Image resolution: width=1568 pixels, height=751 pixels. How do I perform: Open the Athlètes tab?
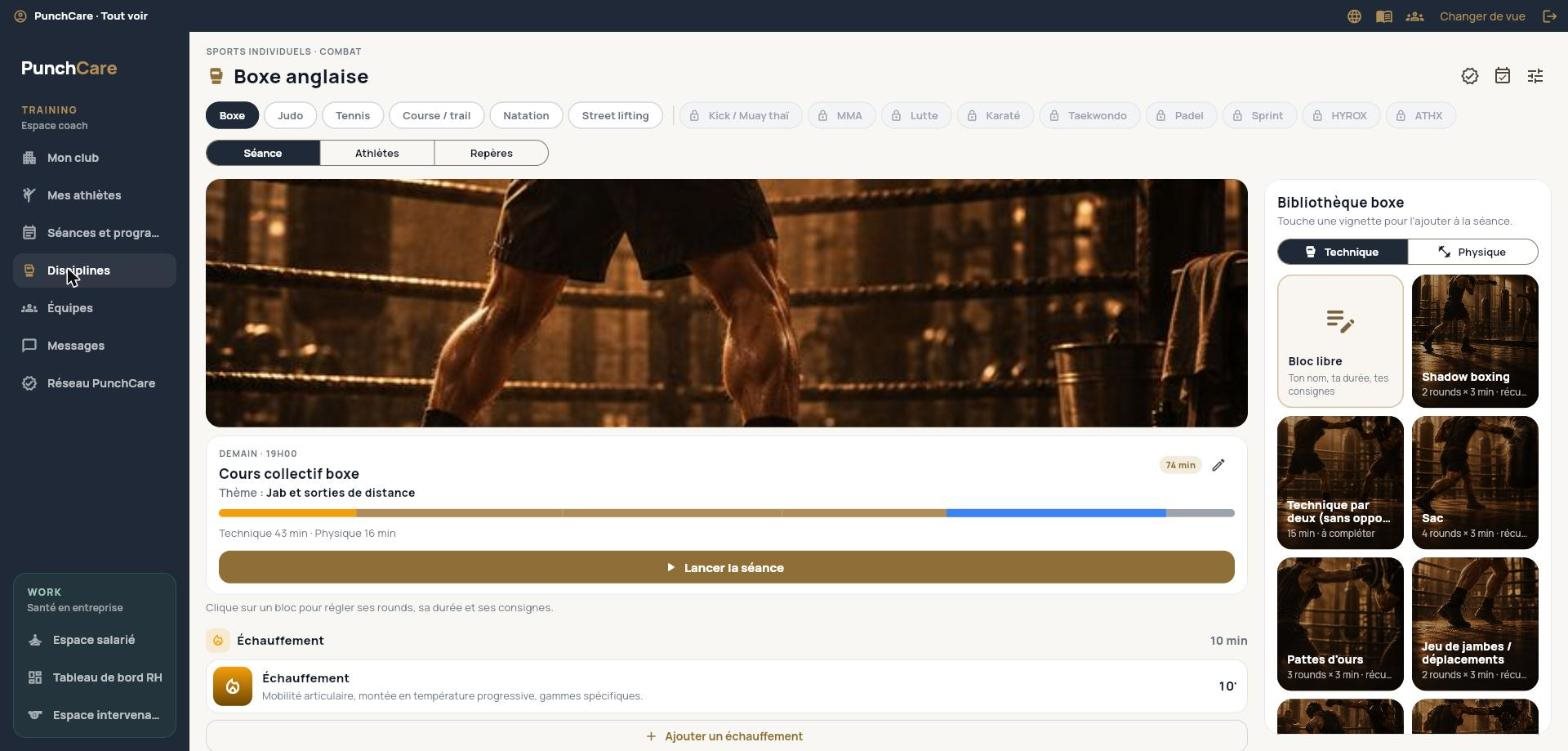(x=377, y=153)
